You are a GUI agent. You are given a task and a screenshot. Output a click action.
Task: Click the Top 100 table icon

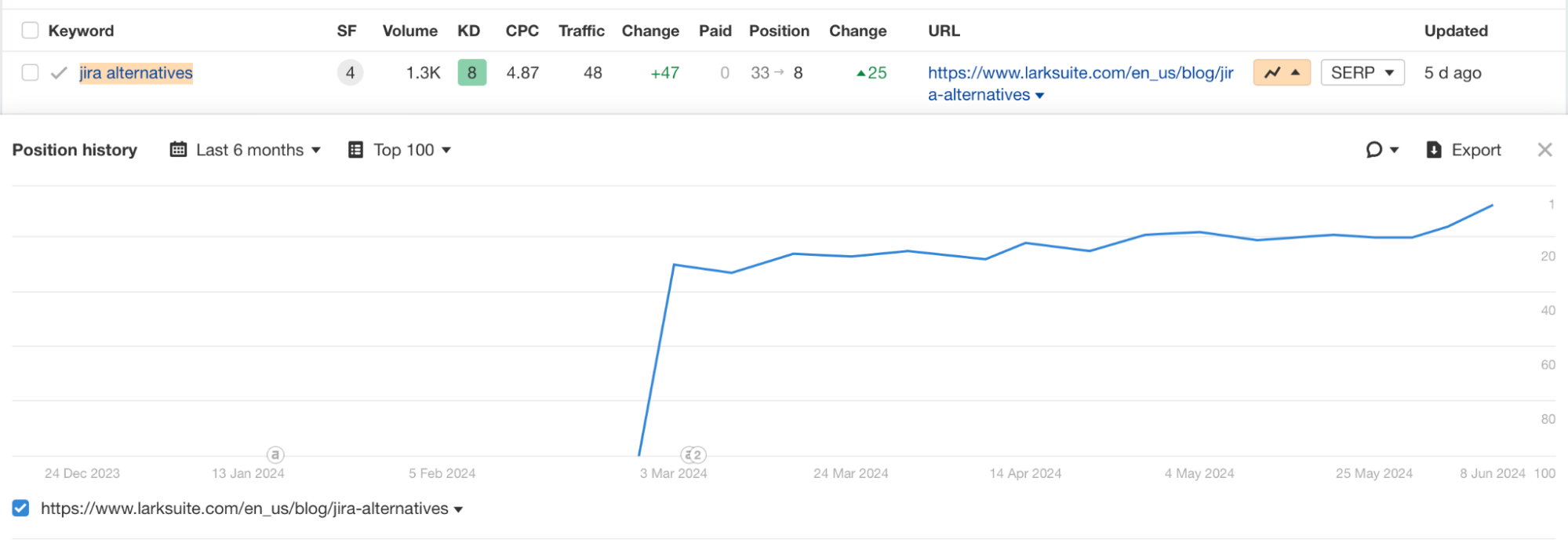point(355,150)
